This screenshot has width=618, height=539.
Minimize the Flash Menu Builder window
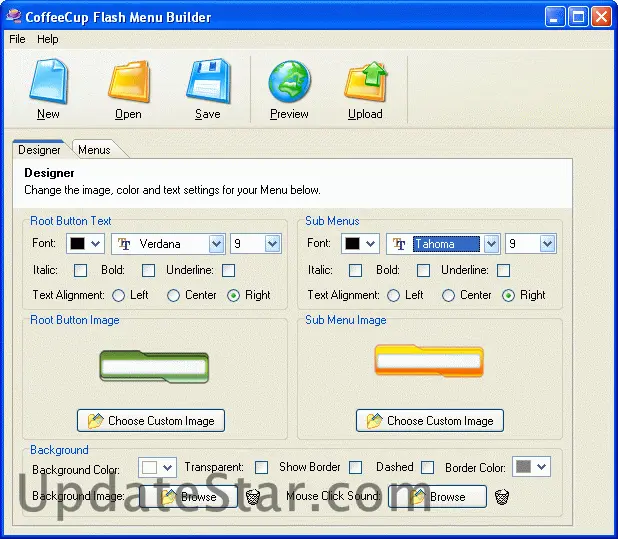555,17
